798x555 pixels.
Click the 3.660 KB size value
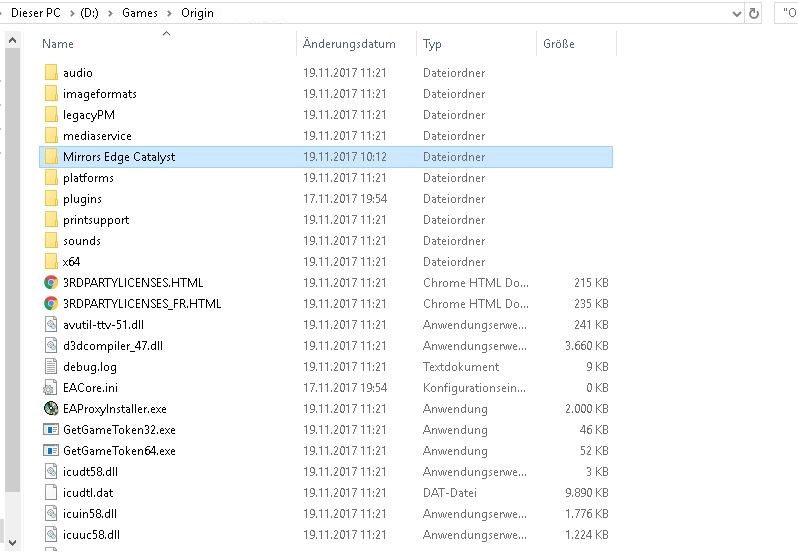[586, 346]
